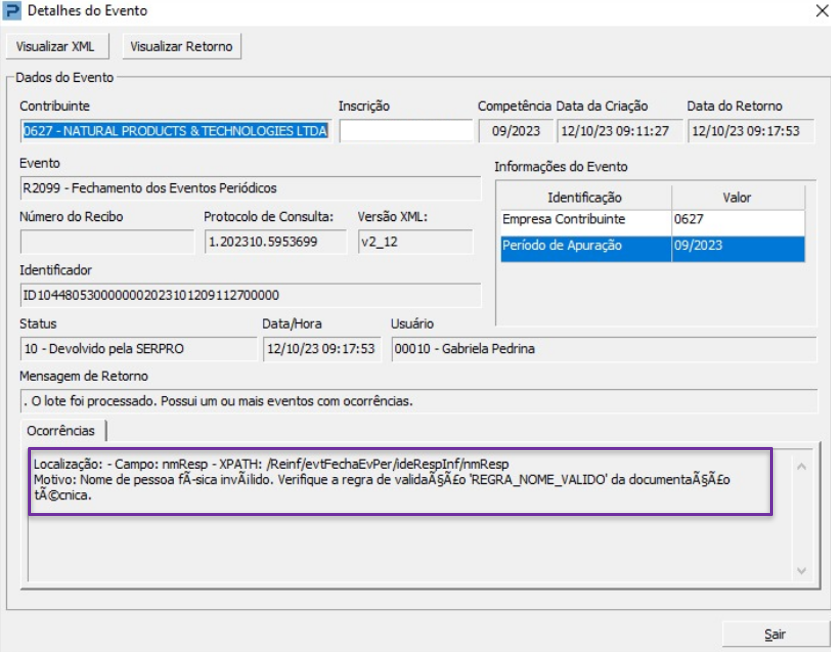The width and height of the screenshot is (831, 652).
Task: Click the Valor column header
Action: coord(737,198)
